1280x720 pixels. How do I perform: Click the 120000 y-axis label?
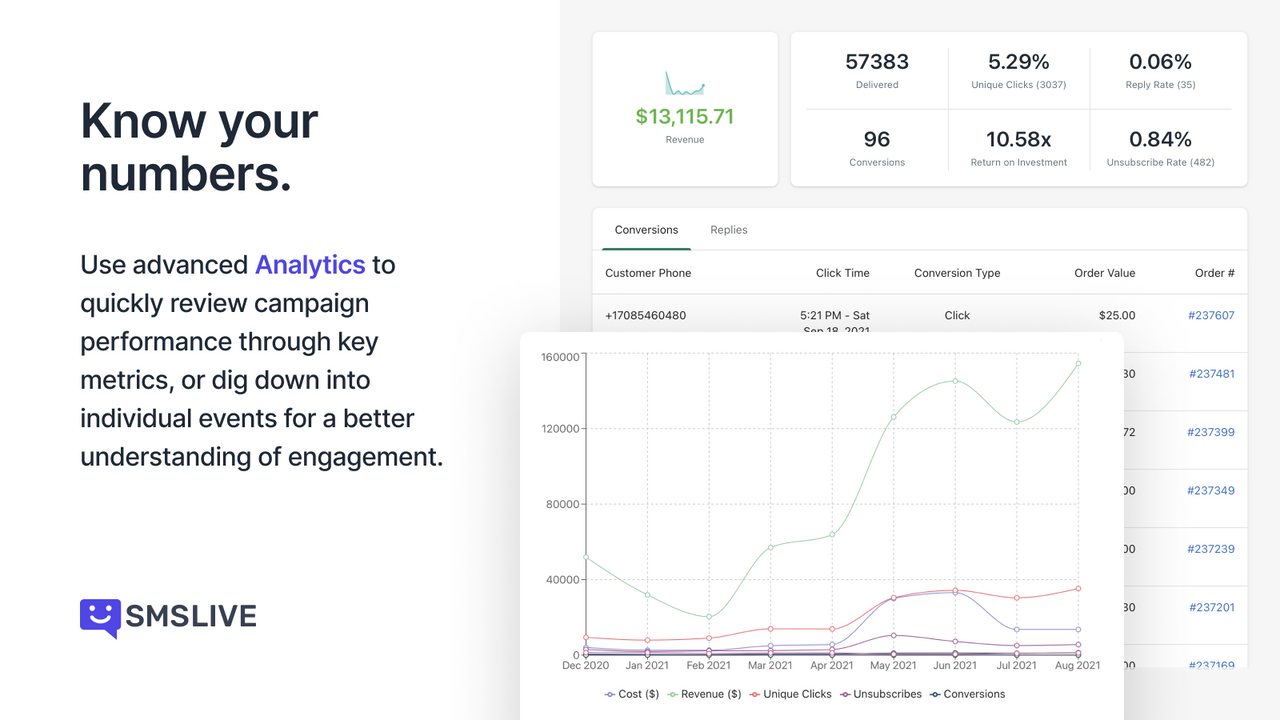(560, 429)
